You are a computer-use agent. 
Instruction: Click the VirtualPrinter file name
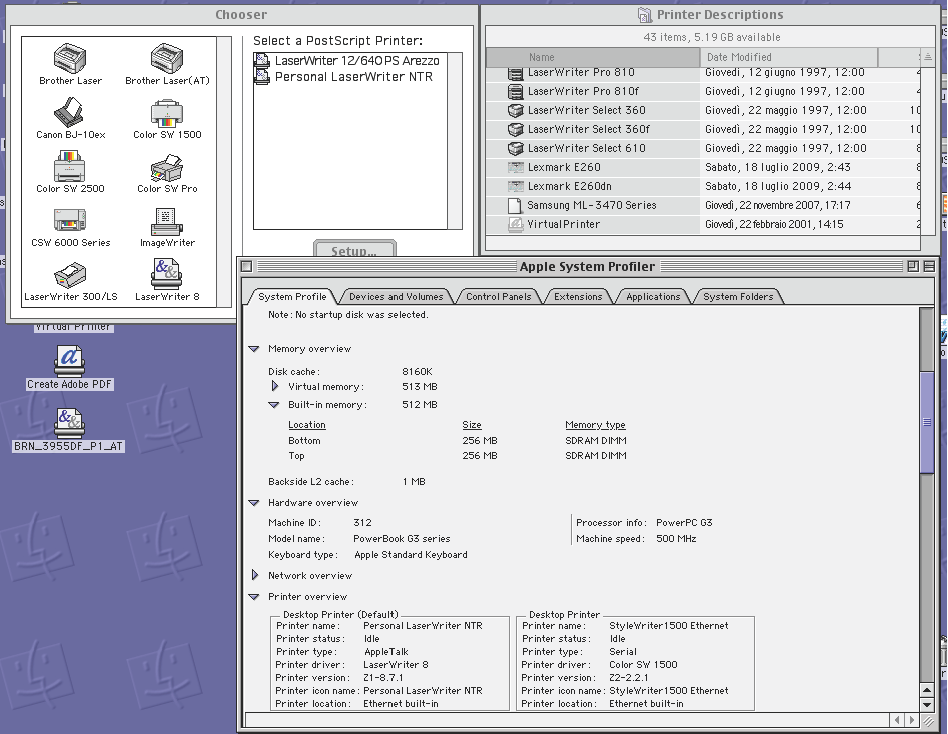click(563, 224)
